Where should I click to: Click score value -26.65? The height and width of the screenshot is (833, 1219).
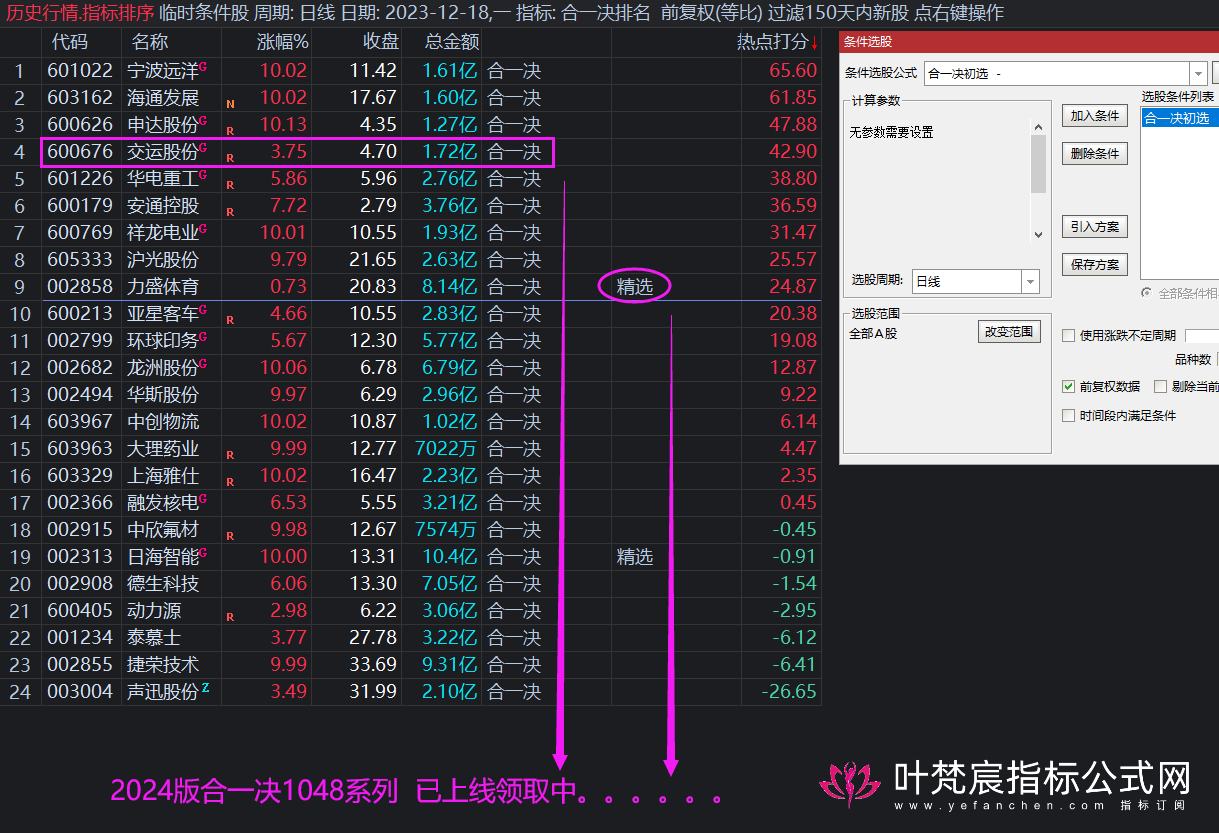tap(789, 692)
